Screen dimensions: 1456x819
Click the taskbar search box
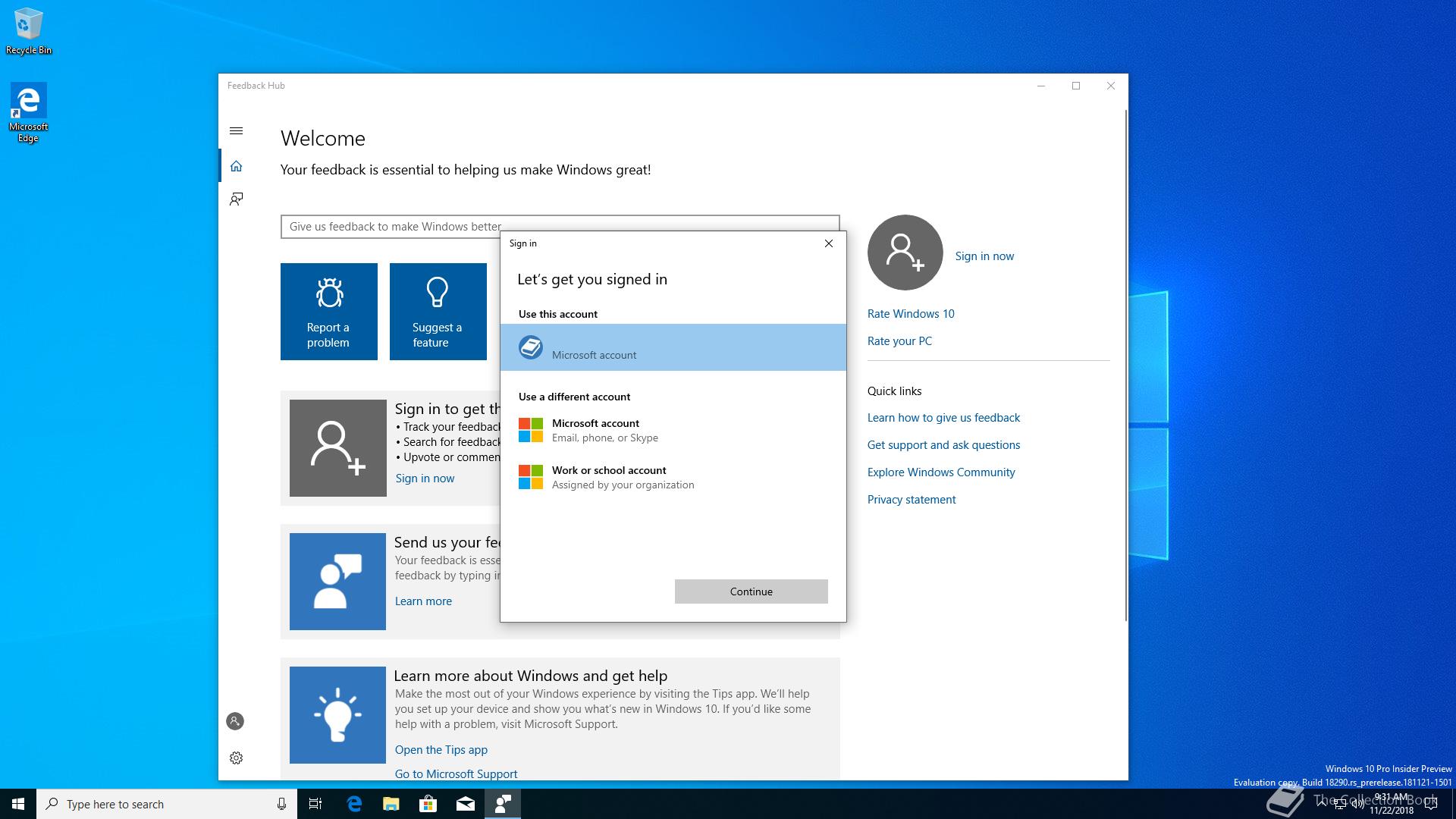(165, 804)
